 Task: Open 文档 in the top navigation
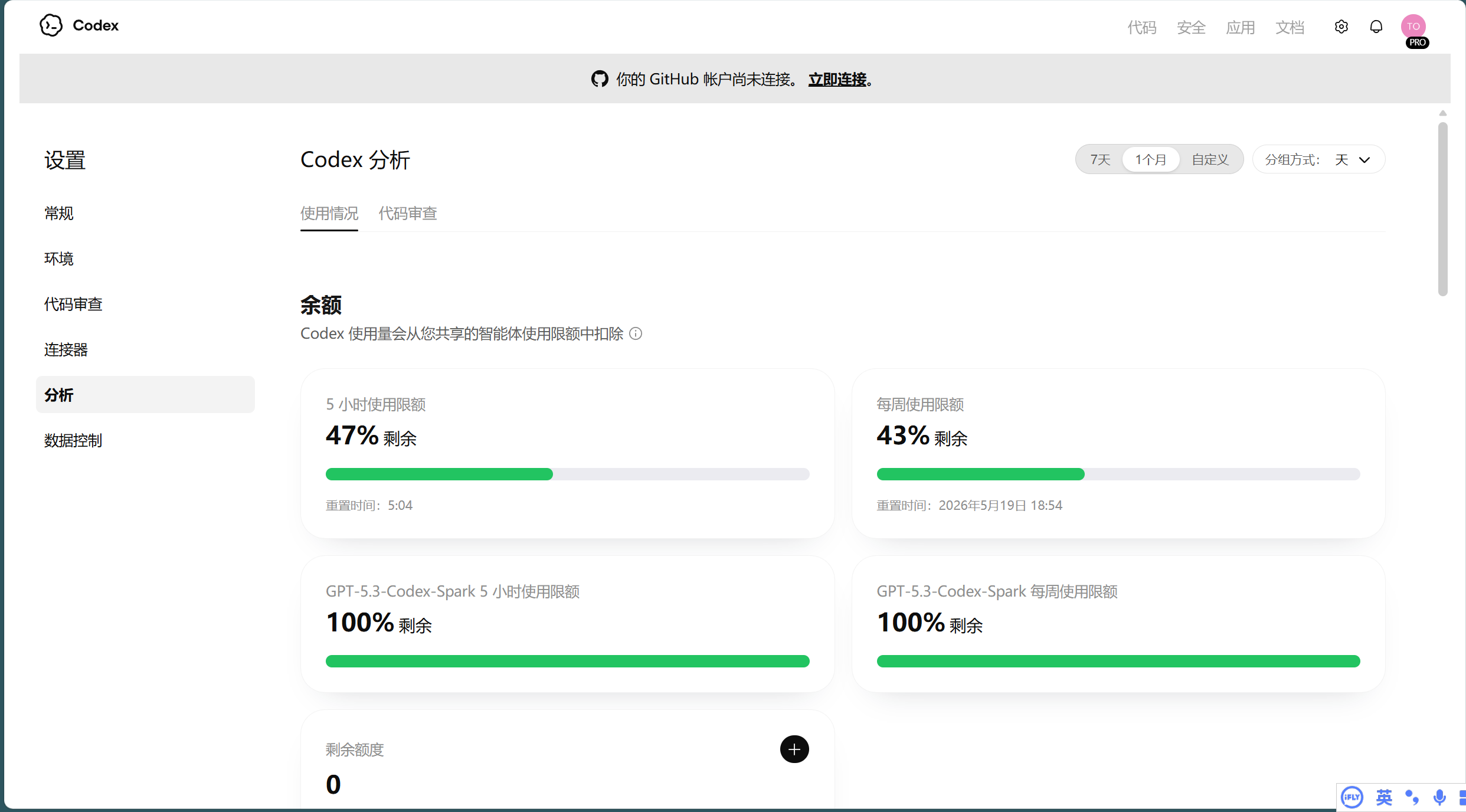pos(1290,28)
